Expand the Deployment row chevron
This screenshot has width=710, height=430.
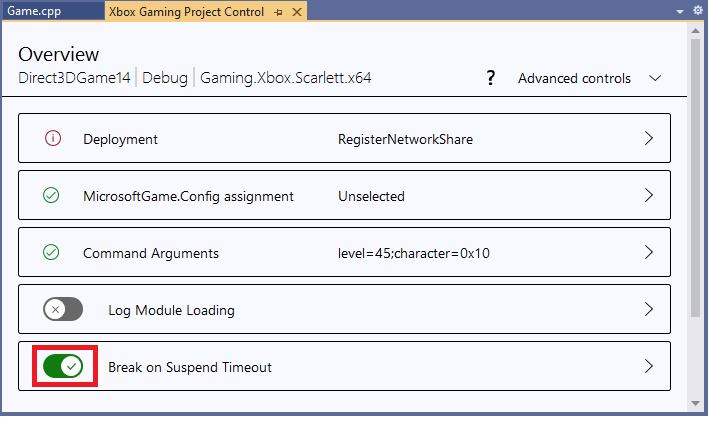649,138
